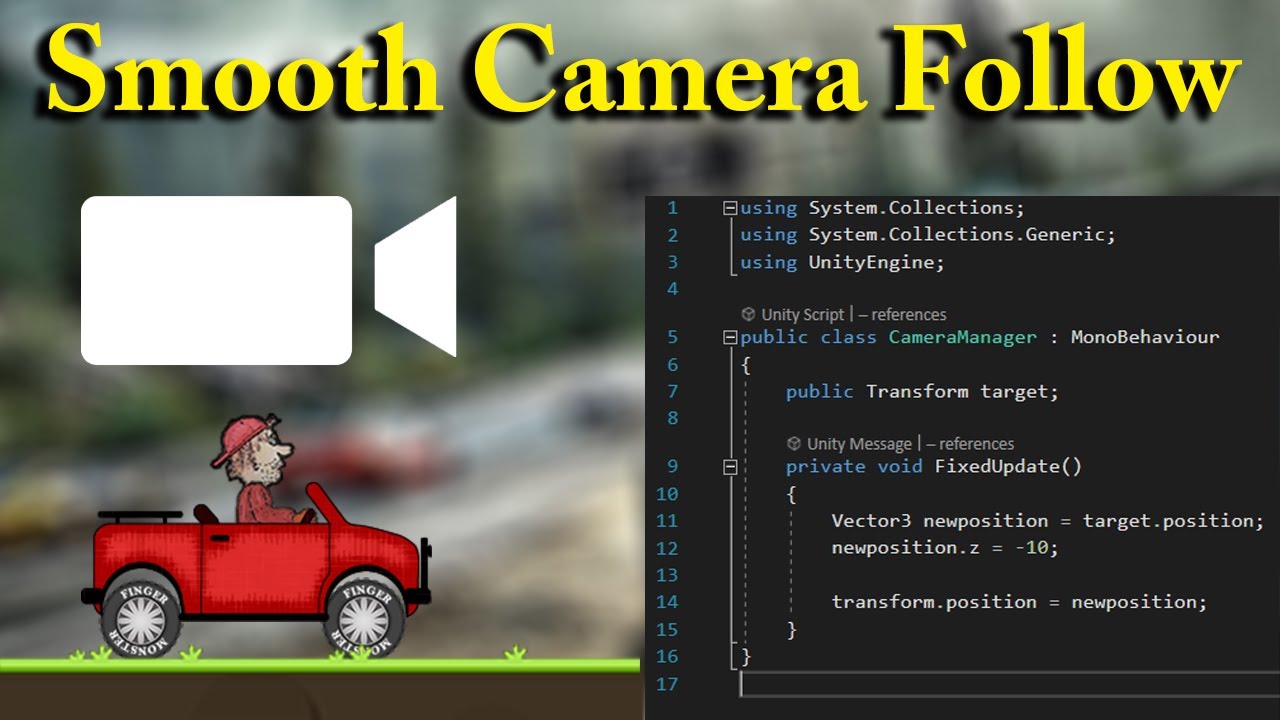Click 'newposition.z = -10;' line

coord(945,548)
